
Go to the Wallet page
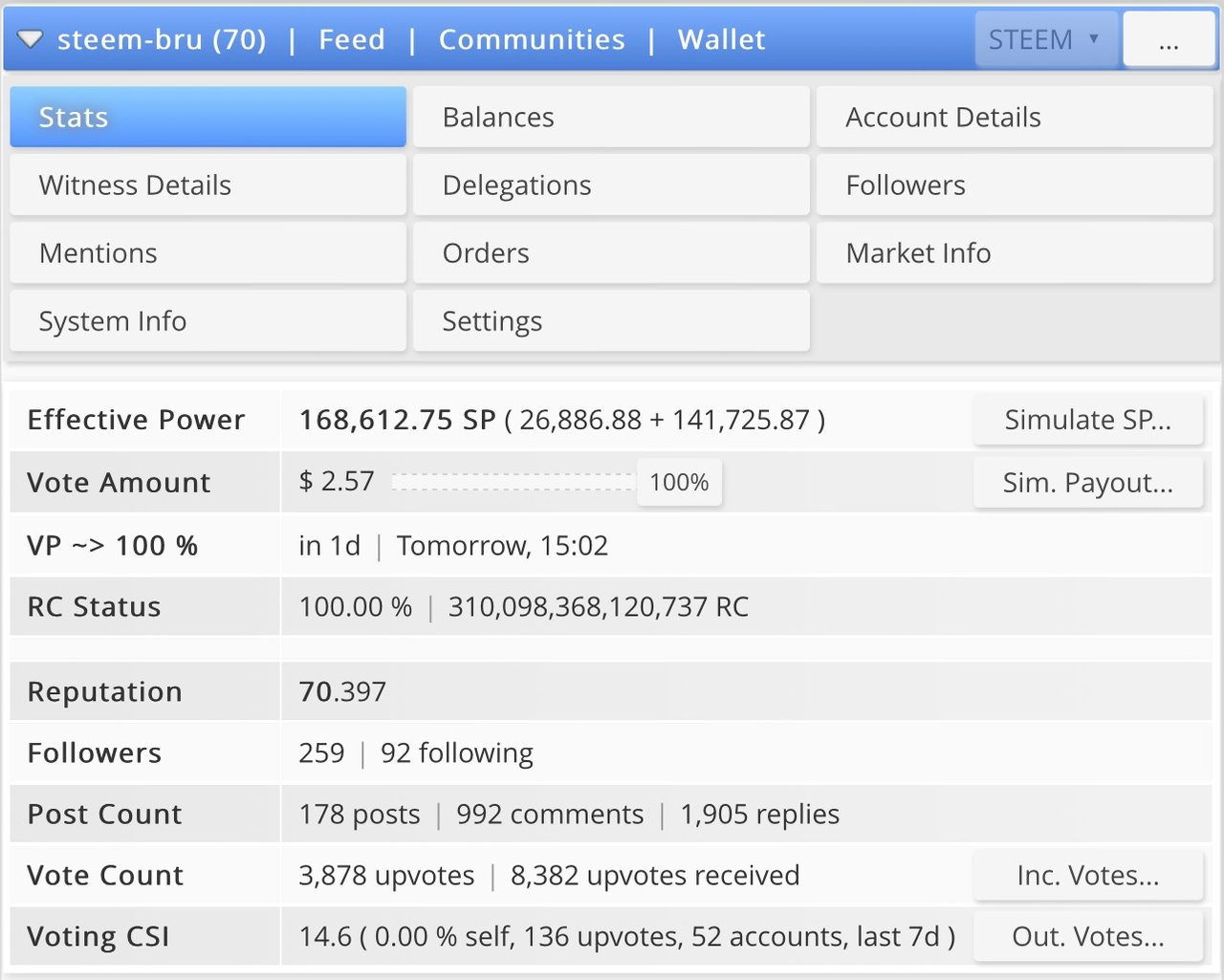coord(721,39)
